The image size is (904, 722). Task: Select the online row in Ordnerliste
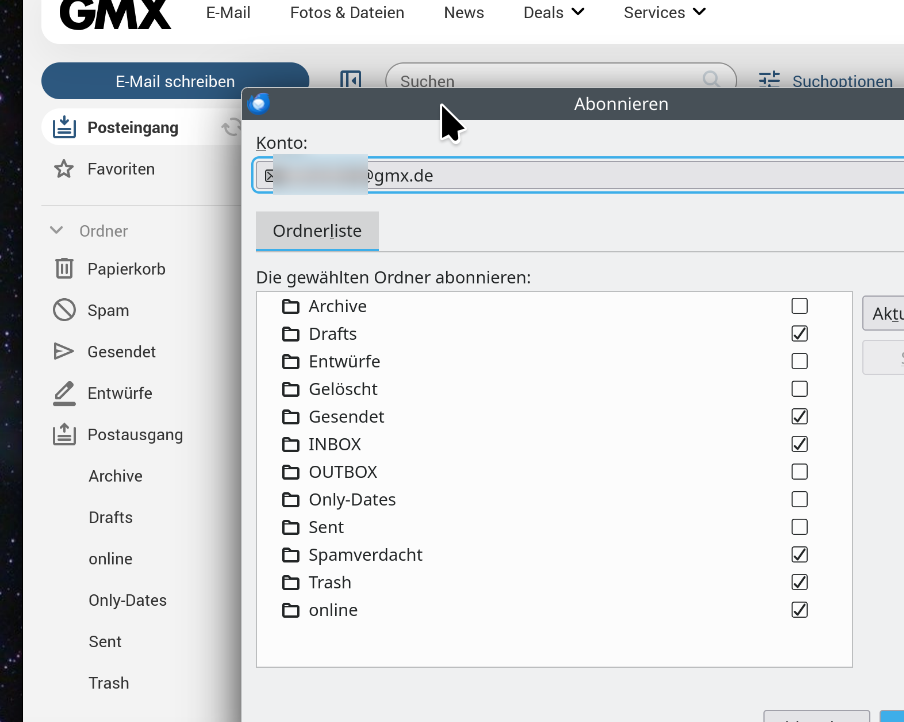click(554, 610)
